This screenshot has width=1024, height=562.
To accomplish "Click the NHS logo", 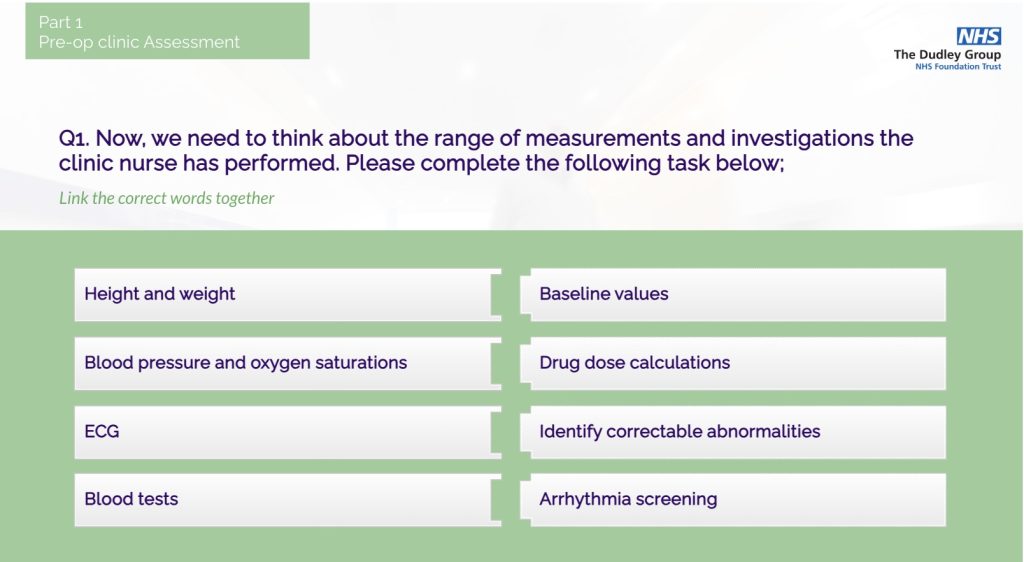I will click(978, 36).
